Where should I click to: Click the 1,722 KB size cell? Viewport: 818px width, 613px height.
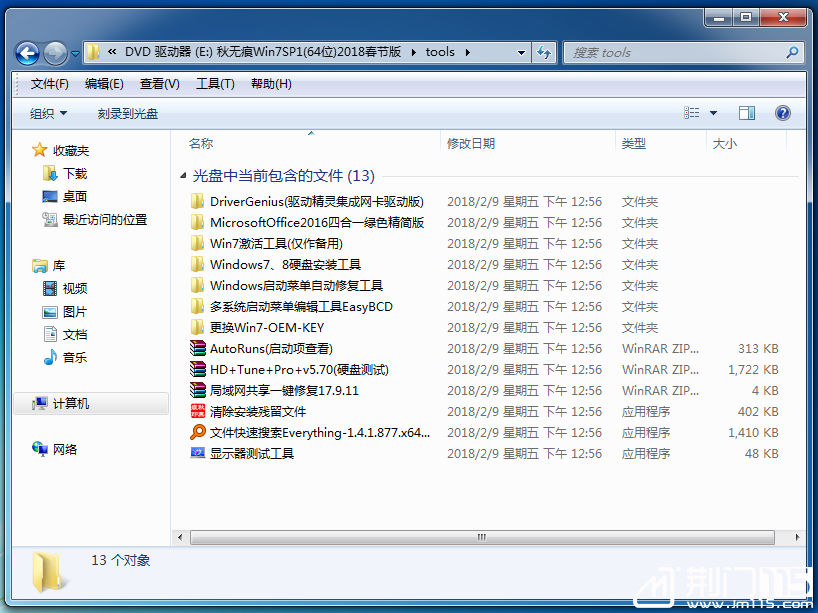[x=753, y=370]
